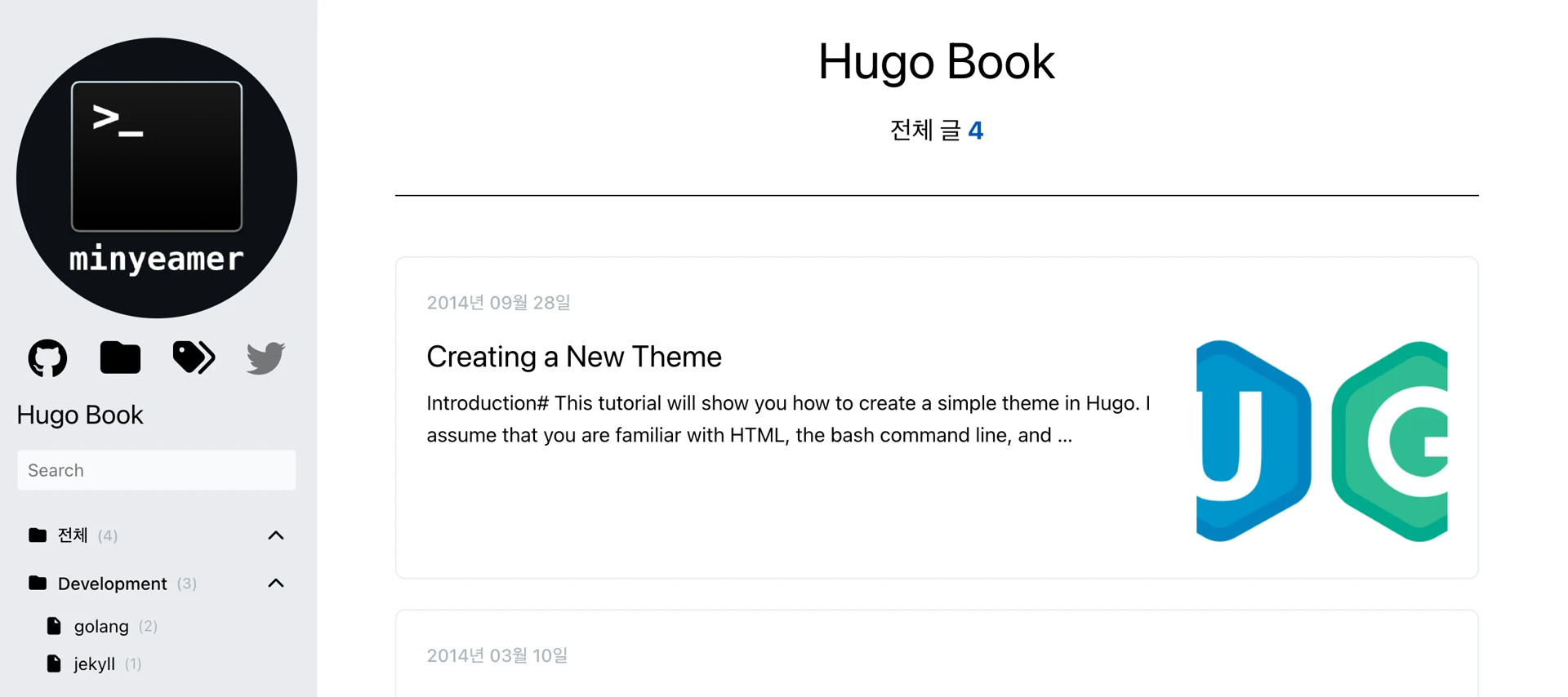Open the categories folder icon
Image resolution: width=1568 pixels, height=697 pixels.
point(120,357)
